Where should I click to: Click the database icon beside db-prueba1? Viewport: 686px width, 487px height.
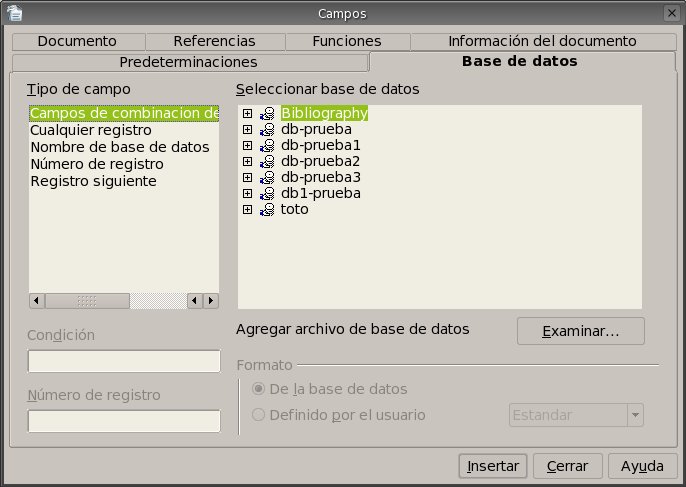pyautogui.click(x=267, y=146)
